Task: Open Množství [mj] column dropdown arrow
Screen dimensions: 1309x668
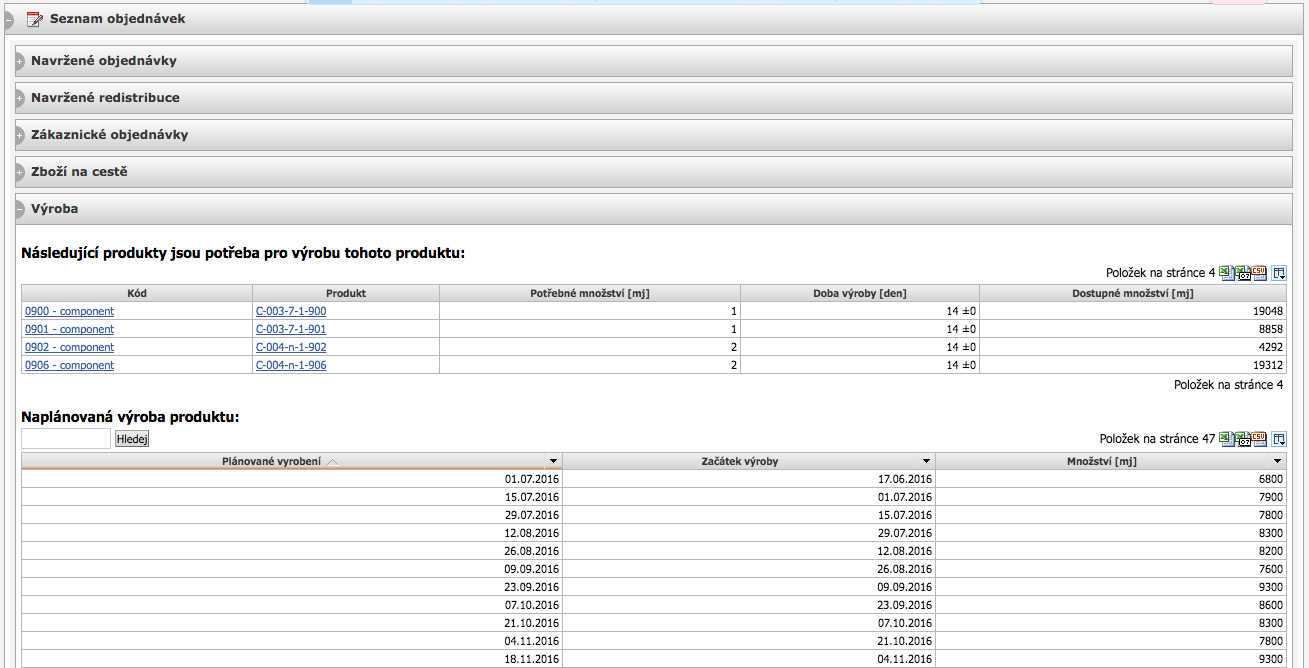Action: click(x=1278, y=461)
